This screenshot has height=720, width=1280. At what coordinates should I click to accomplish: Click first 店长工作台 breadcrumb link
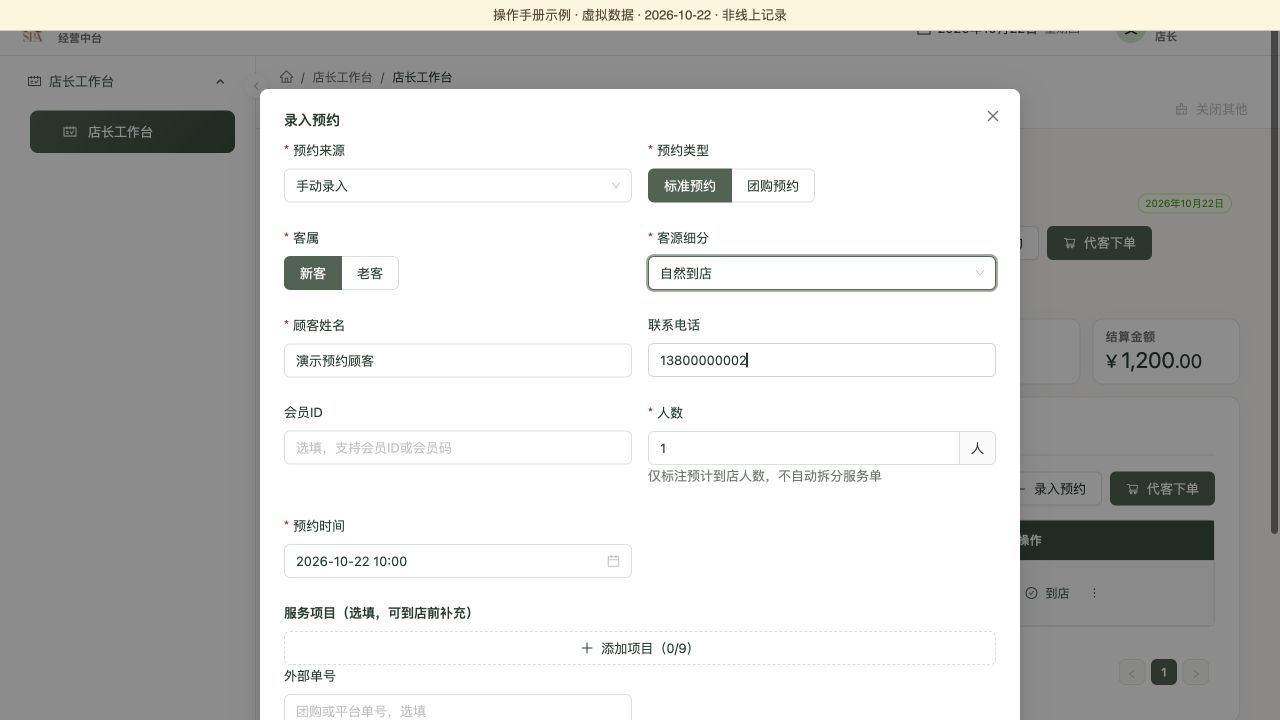tap(342, 77)
